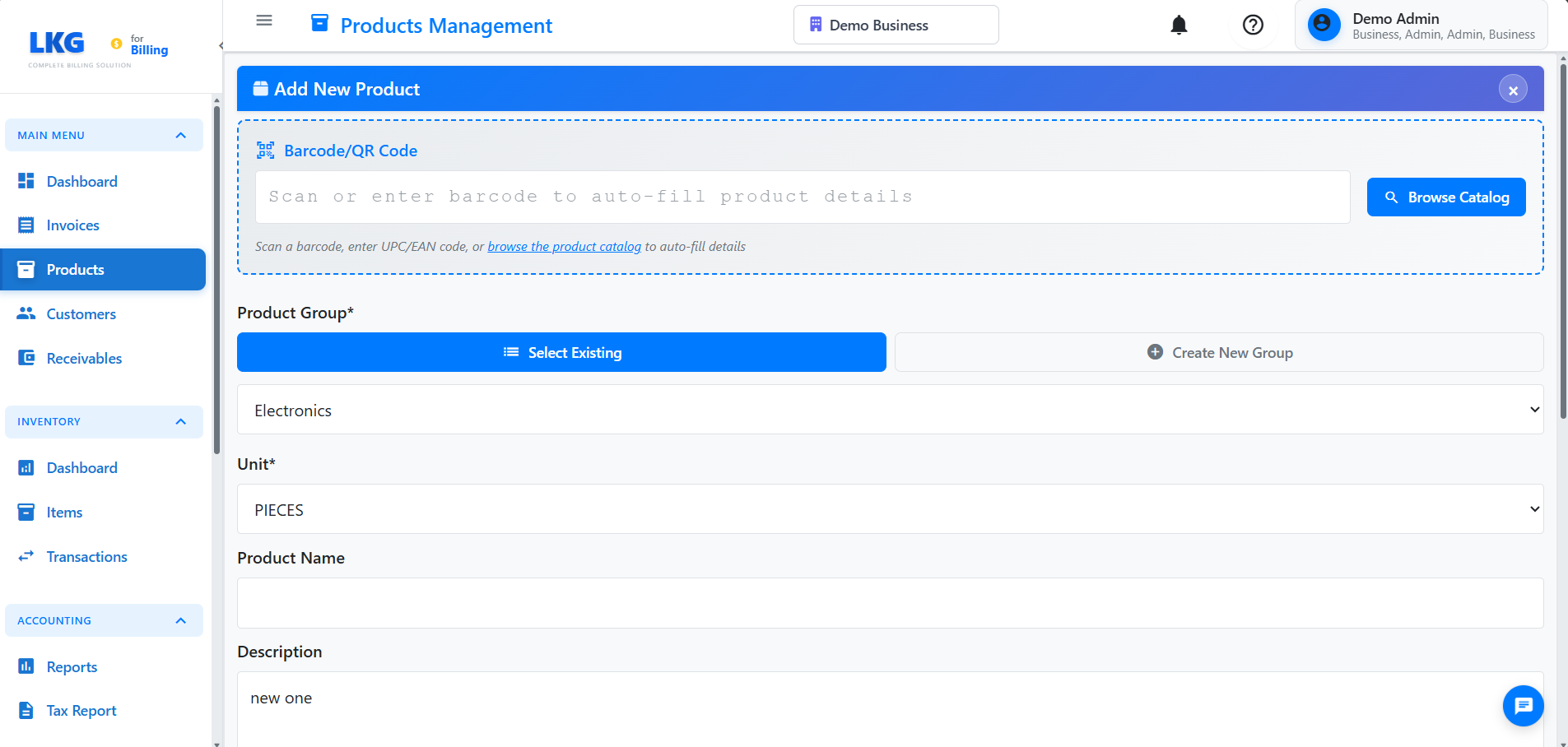The image size is (1568, 747).
Task: Click the notification bell icon
Action: [x=1179, y=26]
